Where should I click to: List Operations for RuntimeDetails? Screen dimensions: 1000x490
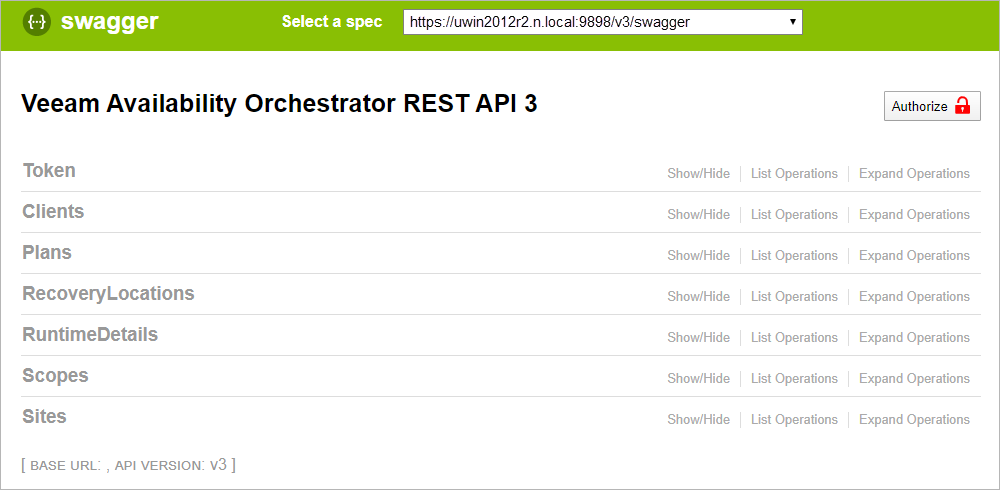[795, 338]
